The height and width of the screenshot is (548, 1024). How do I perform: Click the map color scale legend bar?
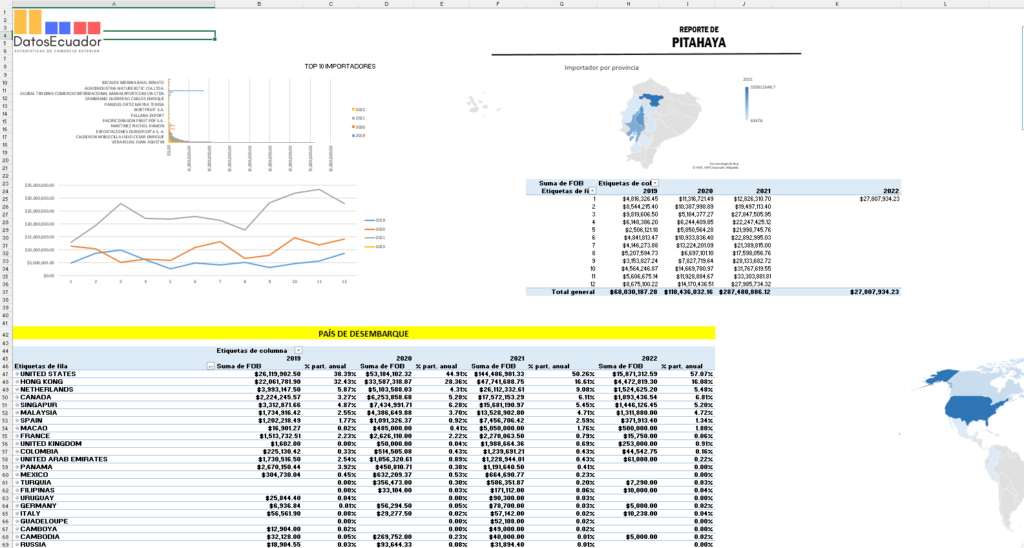747,101
